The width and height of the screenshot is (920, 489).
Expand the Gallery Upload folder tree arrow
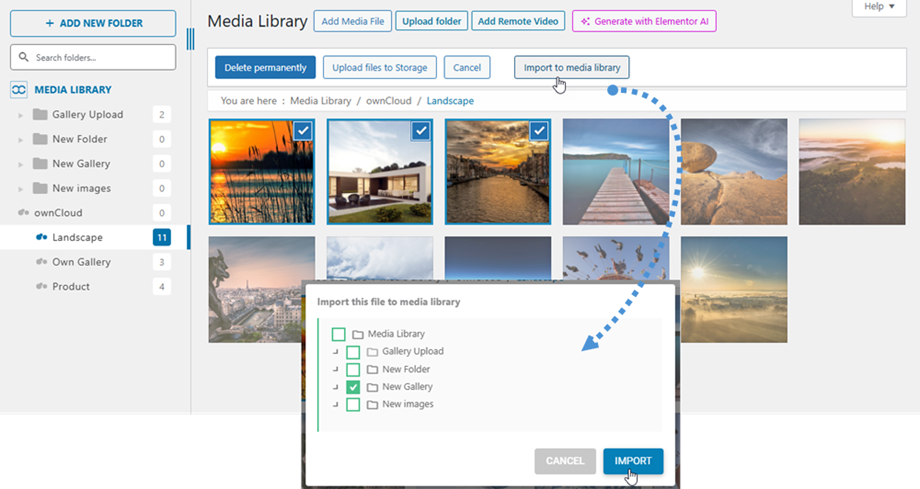(21, 115)
